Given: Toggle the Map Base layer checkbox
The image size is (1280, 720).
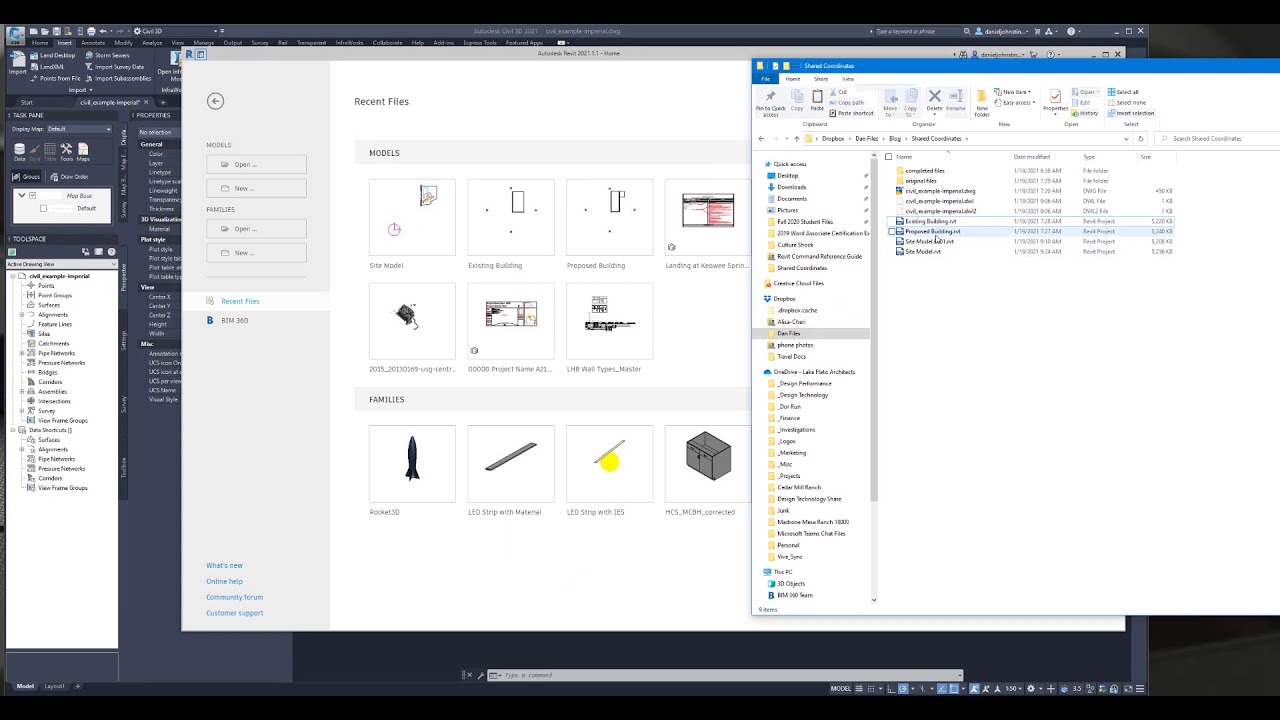Looking at the screenshot, I should 32,196.
